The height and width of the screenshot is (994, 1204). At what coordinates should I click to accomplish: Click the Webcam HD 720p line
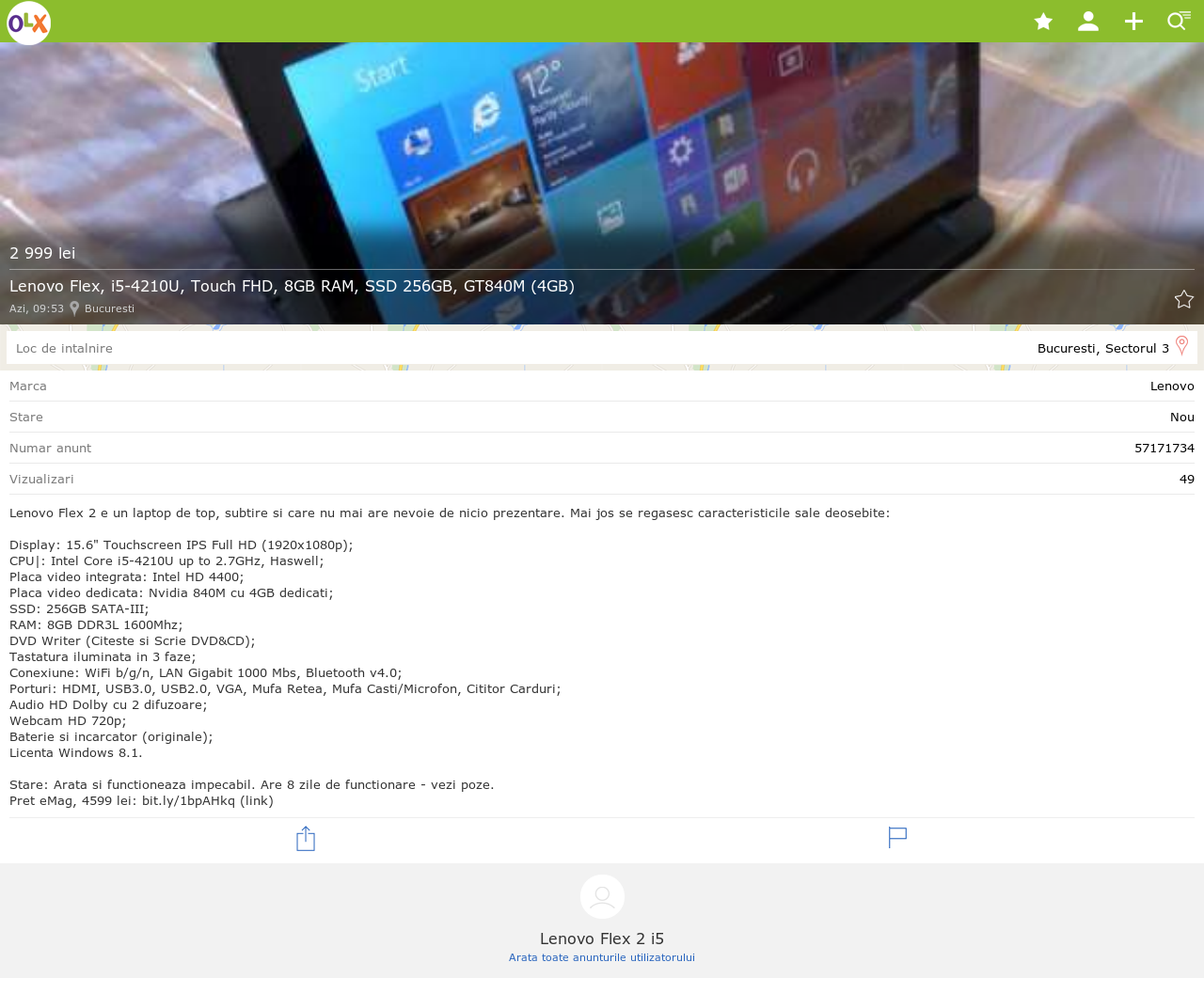coord(68,720)
